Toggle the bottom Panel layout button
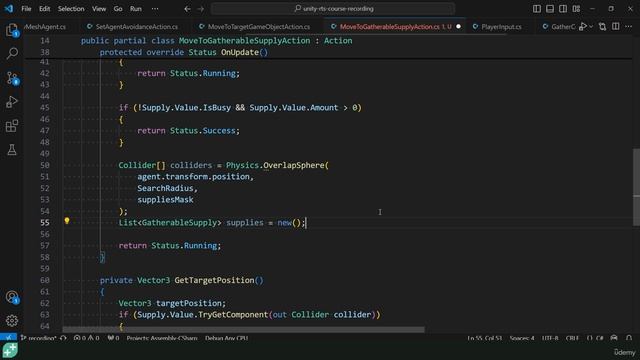The image size is (640, 360). [x=550, y=9]
